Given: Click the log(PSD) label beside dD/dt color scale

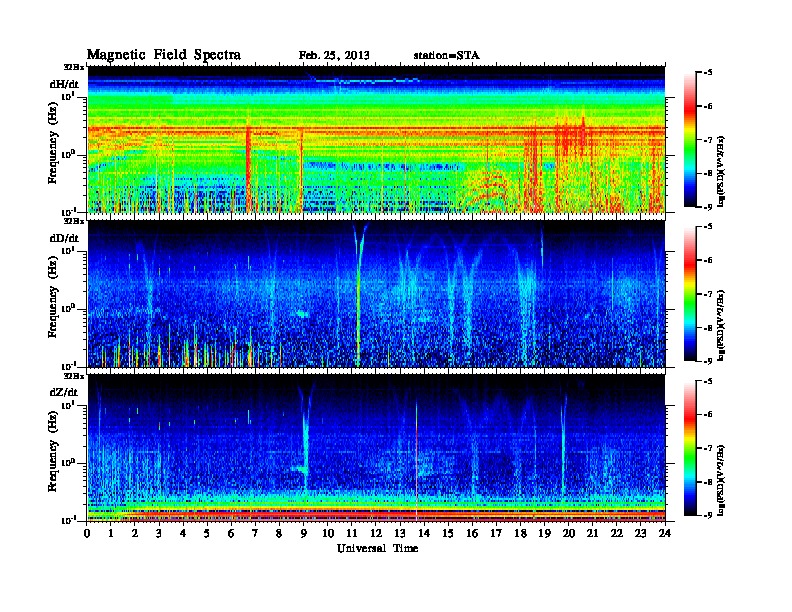Looking at the screenshot, I should pyautogui.click(x=721, y=325).
